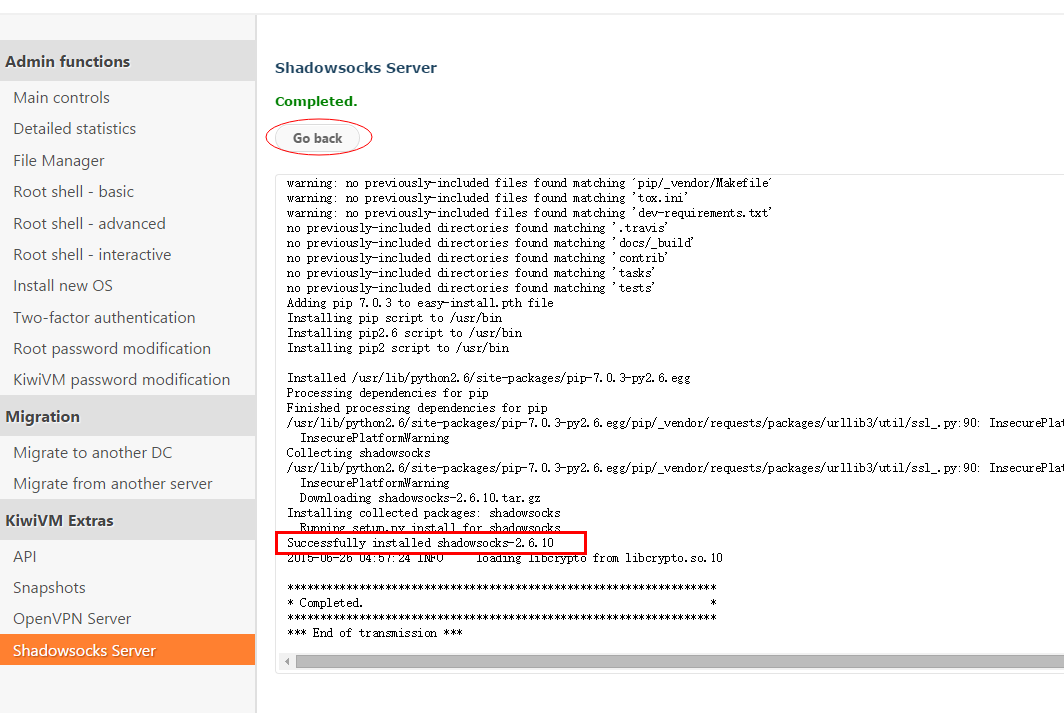Click log line matching 'tasks' directories

click(471, 273)
